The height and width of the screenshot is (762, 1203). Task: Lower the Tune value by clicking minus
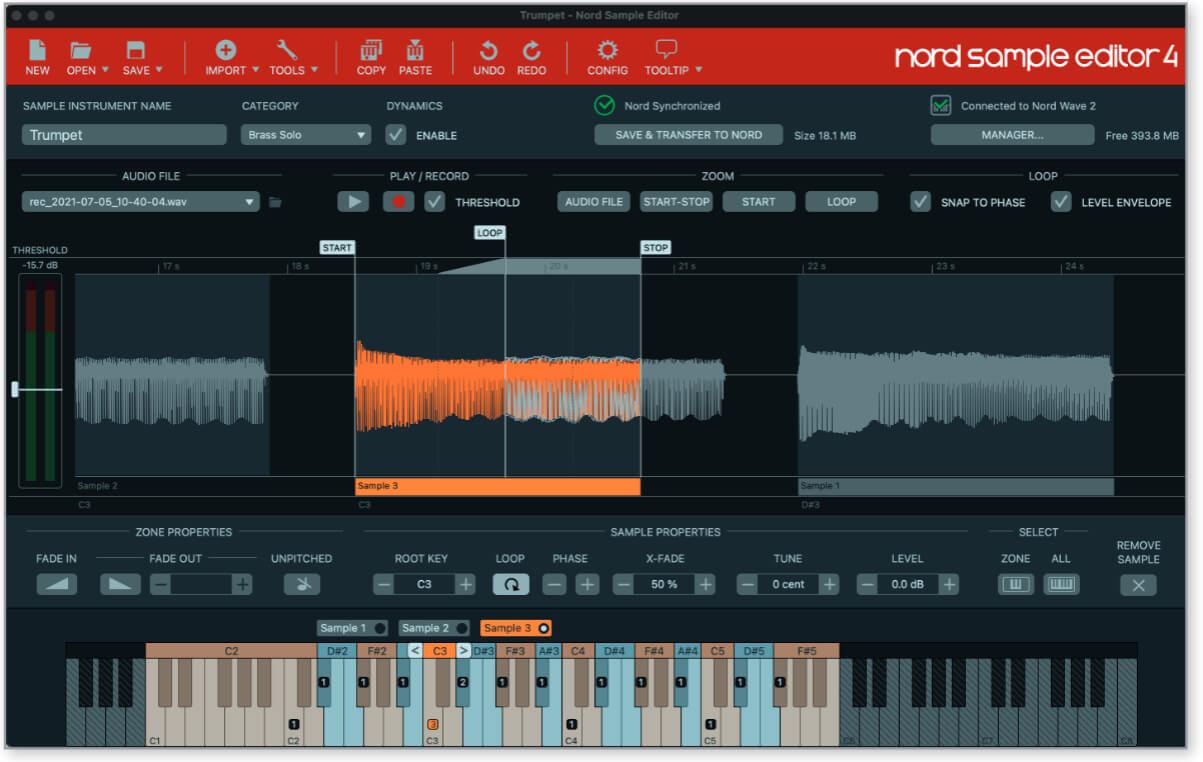pyautogui.click(x=747, y=585)
